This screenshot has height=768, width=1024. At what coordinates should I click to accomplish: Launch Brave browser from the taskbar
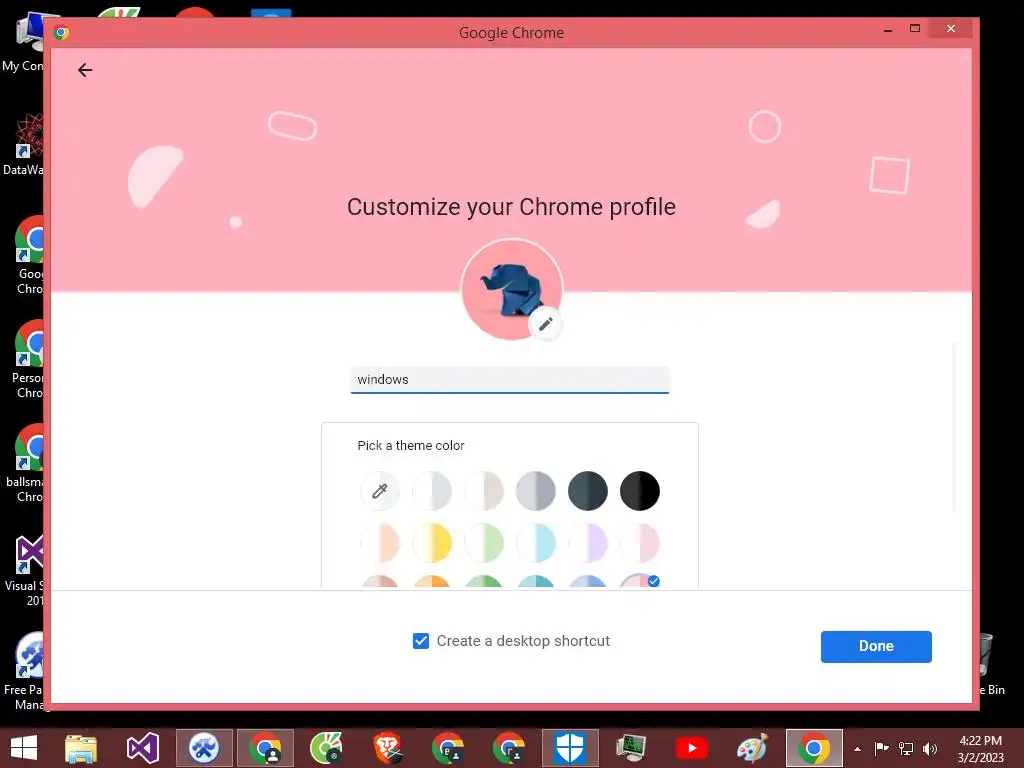[387, 748]
